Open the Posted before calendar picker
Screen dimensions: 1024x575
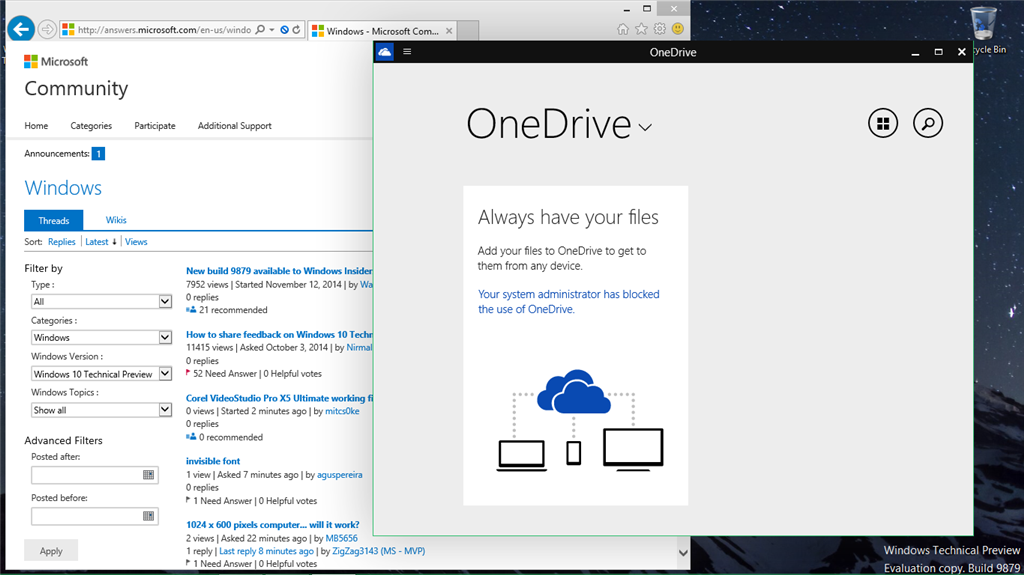[148, 516]
